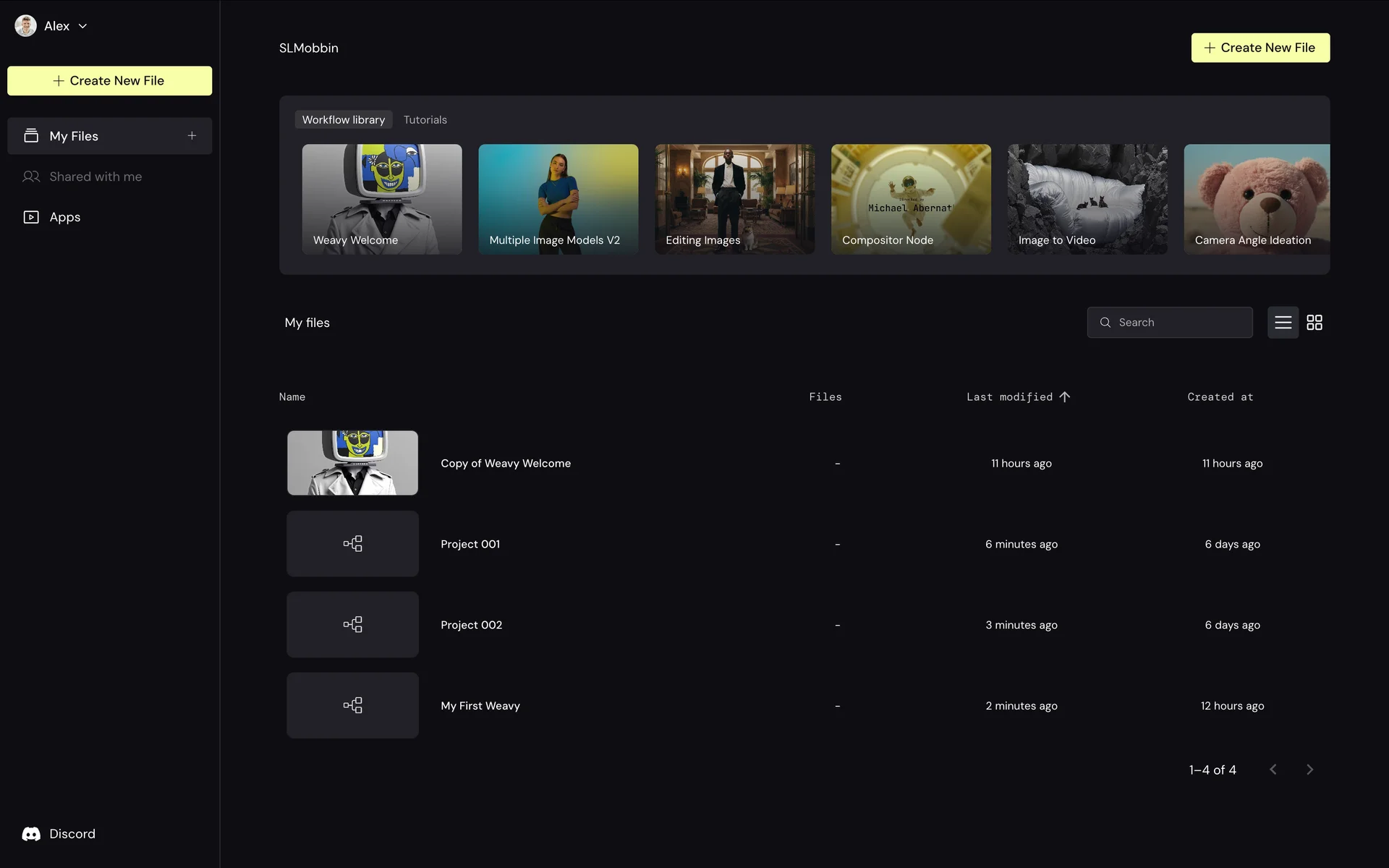
Task: Click the top-right Create New File button
Action: tap(1260, 48)
